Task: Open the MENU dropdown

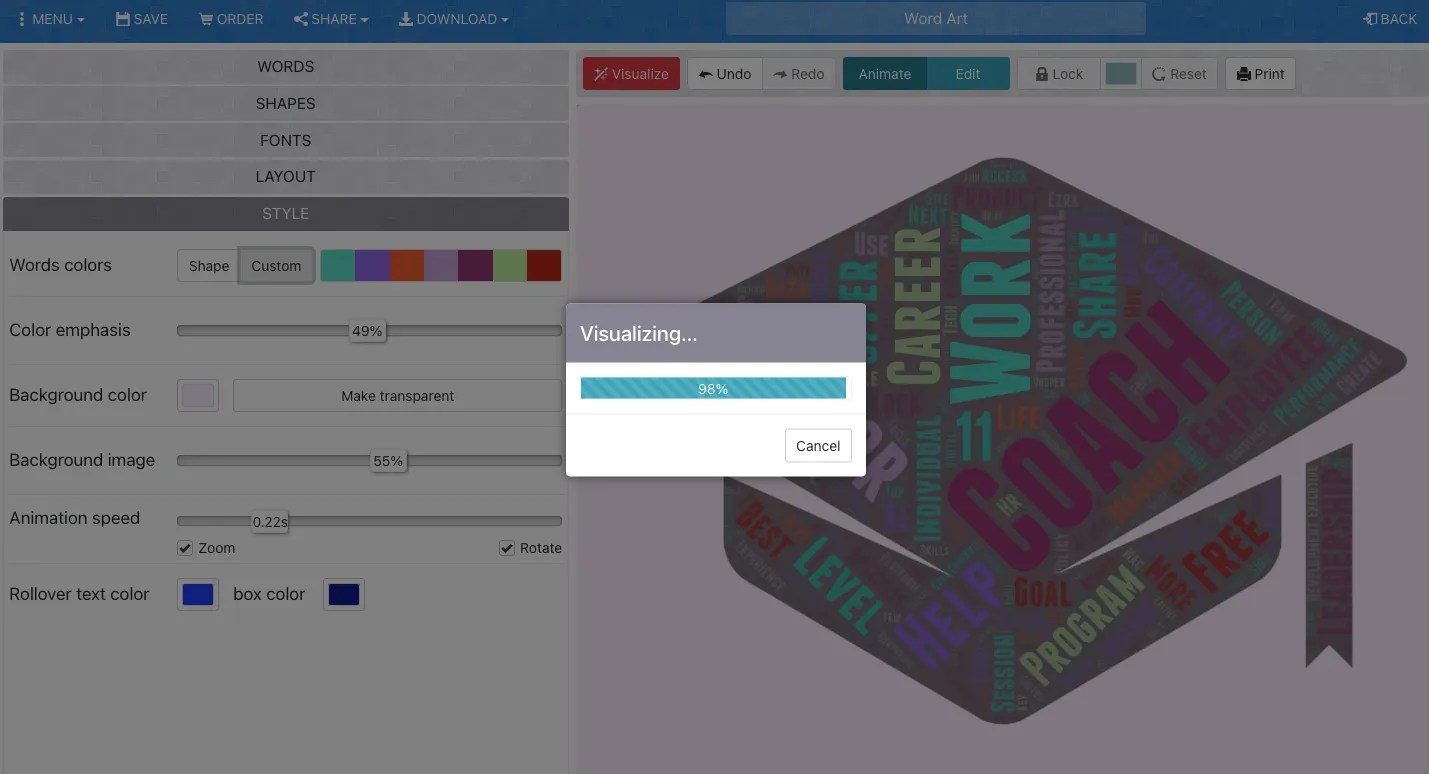Action: pos(50,18)
